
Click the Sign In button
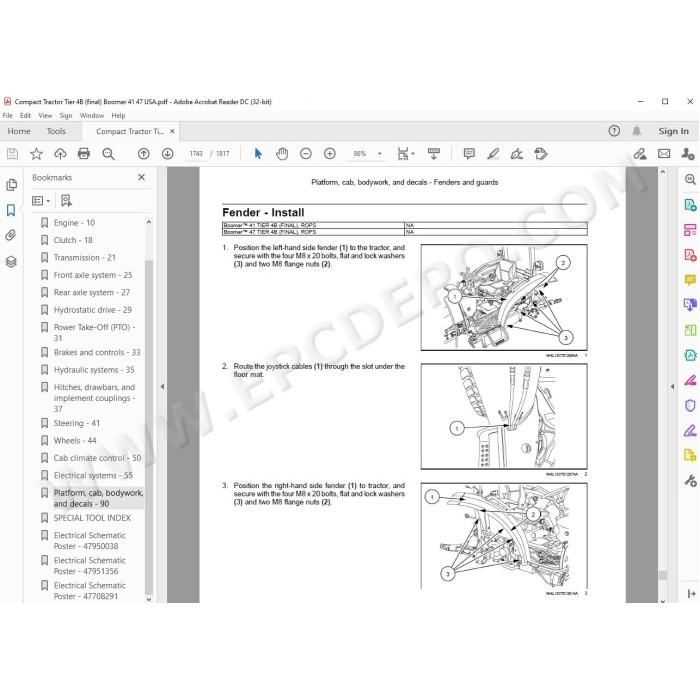673,131
